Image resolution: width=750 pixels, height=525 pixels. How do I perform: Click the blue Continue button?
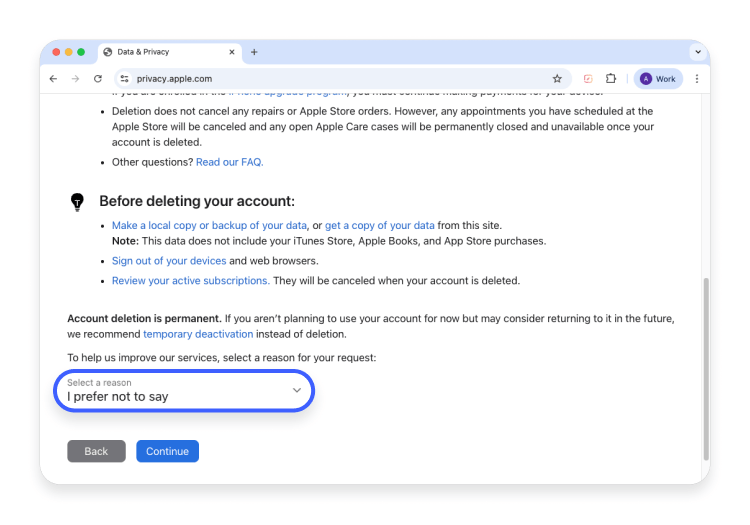click(x=167, y=451)
